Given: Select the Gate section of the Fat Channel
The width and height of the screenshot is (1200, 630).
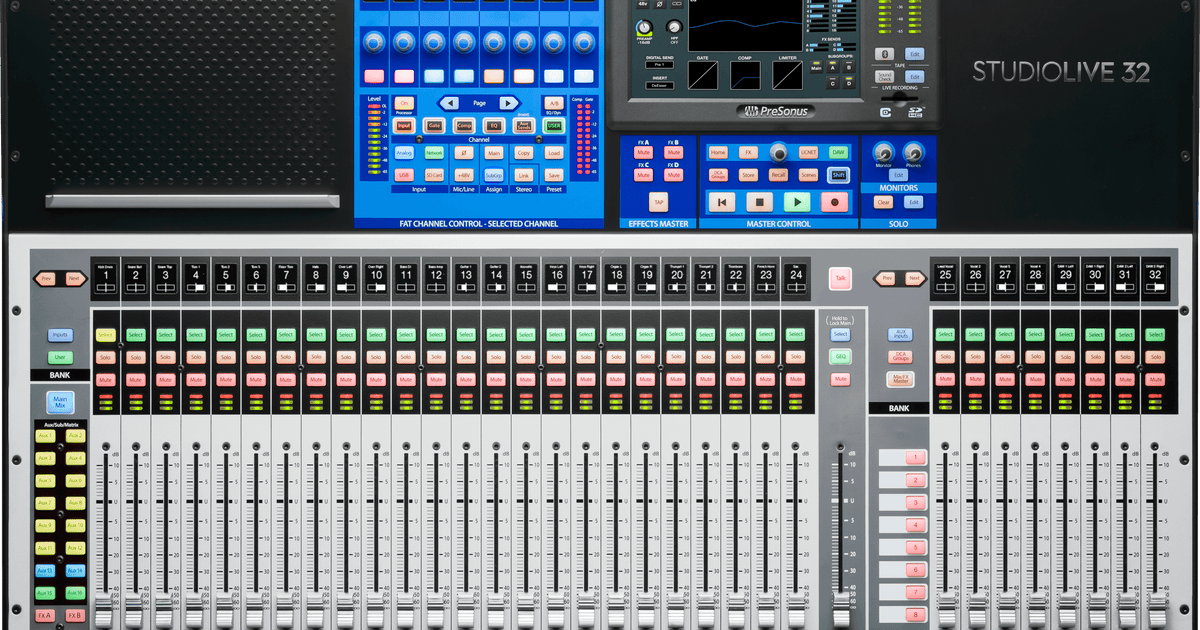Looking at the screenshot, I should 434,125.
